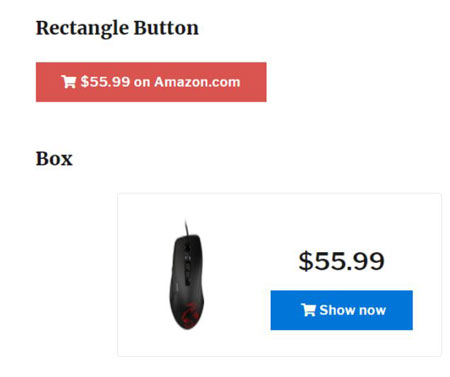Click the cart icon in red Amazon button

point(69,82)
